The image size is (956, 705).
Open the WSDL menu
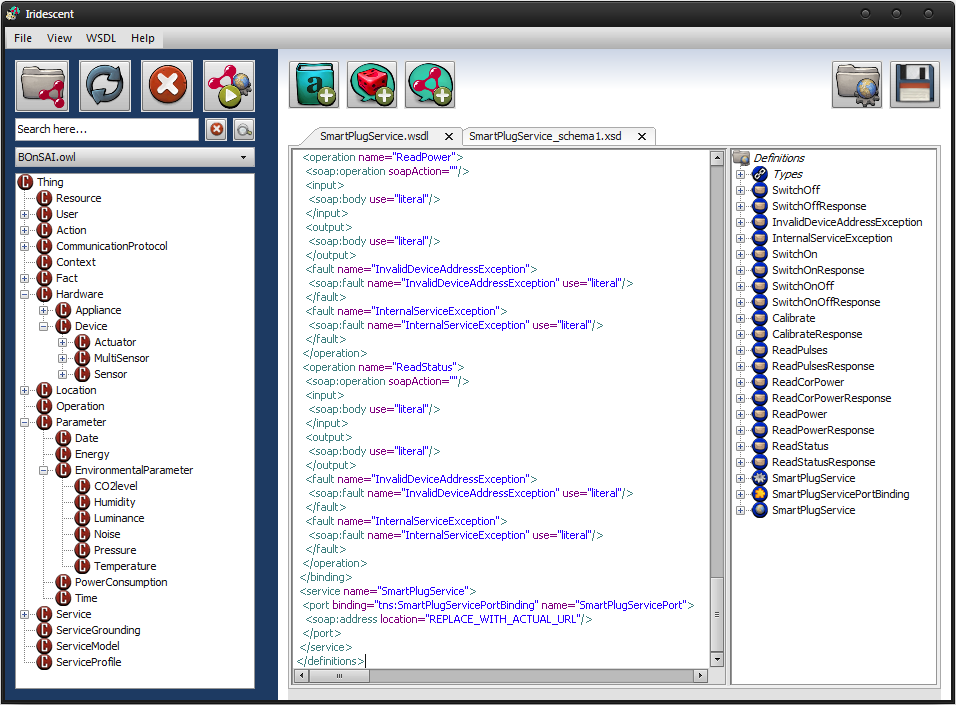pyautogui.click(x=101, y=38)
